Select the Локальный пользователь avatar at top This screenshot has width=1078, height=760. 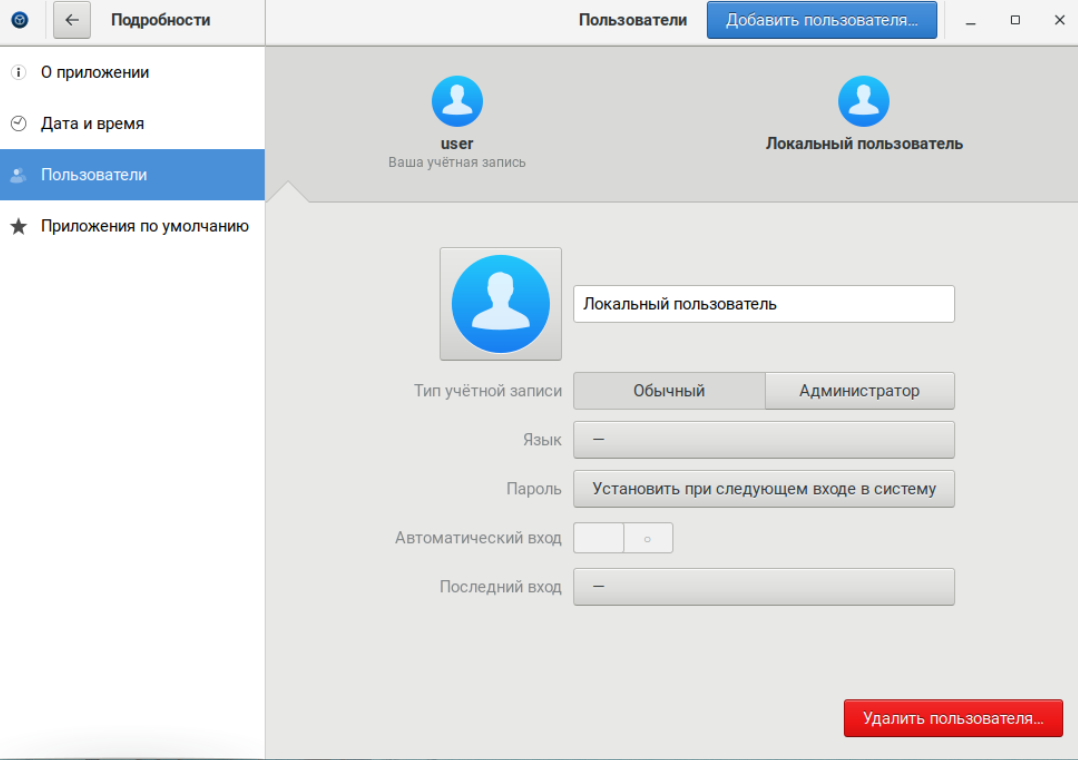click(x=863, y=102)
